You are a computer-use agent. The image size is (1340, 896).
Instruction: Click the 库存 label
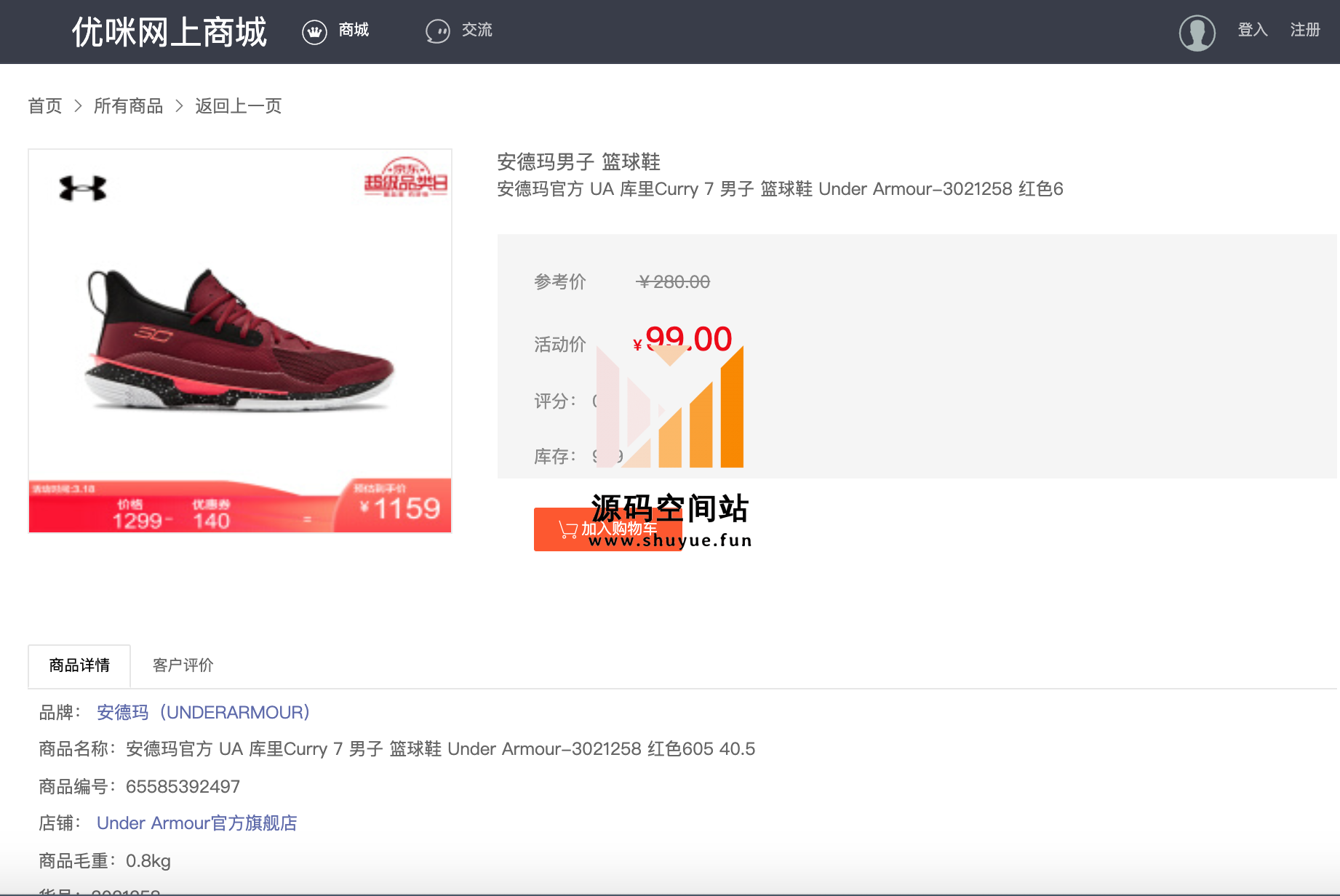coord(555,457)
